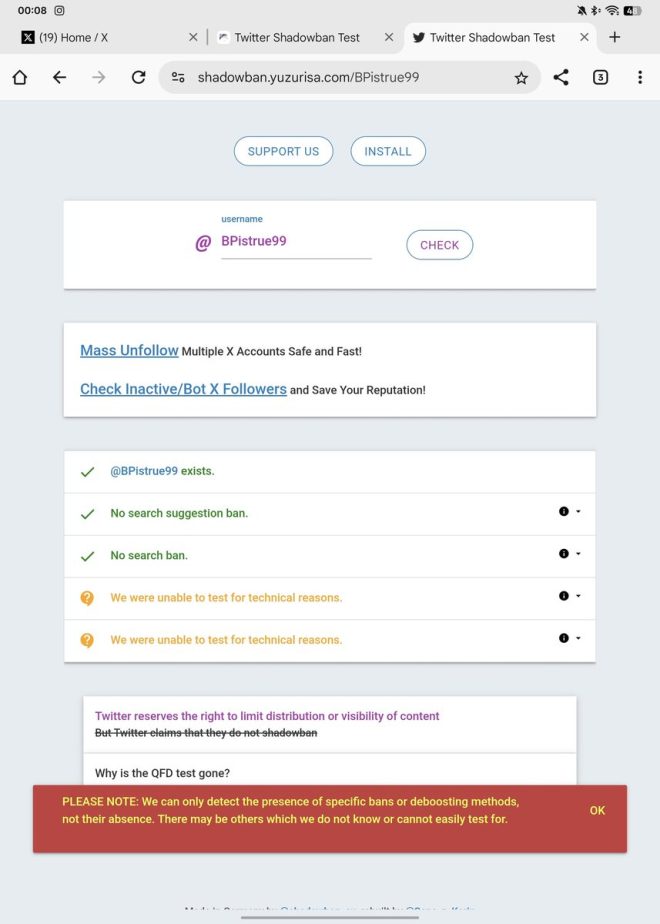
Task: Tap the site settings icon in address bar
Action: pyautogui.click(x=178, y=77)
